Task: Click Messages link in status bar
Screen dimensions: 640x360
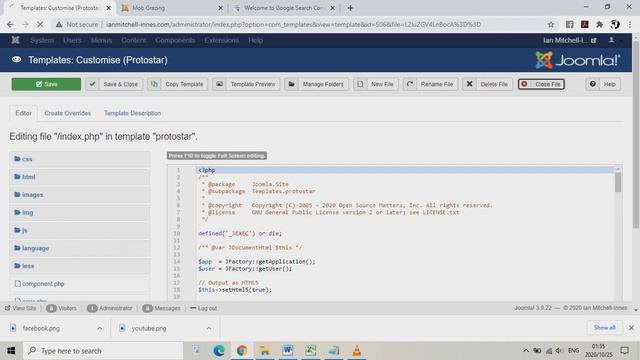Action: 161,308
